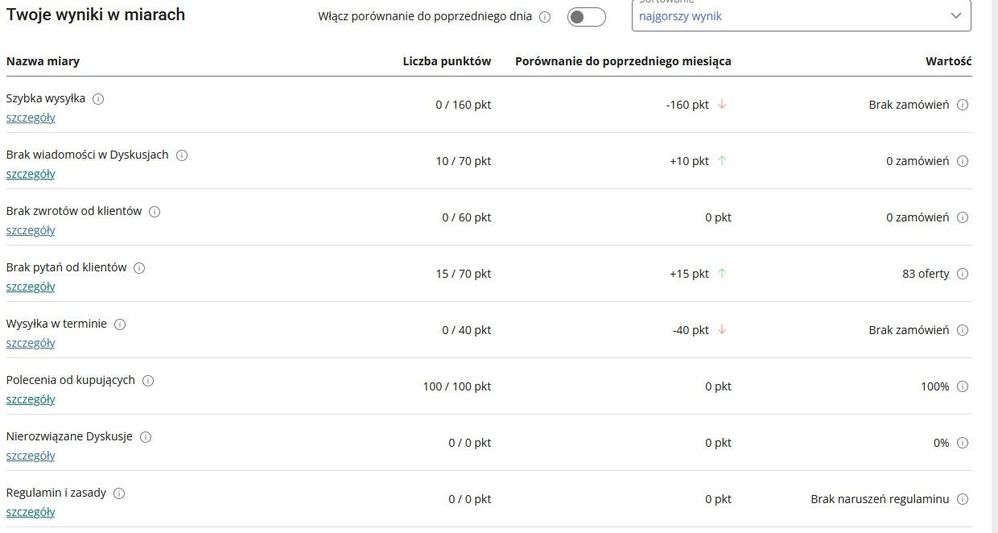998x533 pixels.
Task: Open the Sortowanie dropdown showing najgorszy wynik
Action: tap(800, 15)
